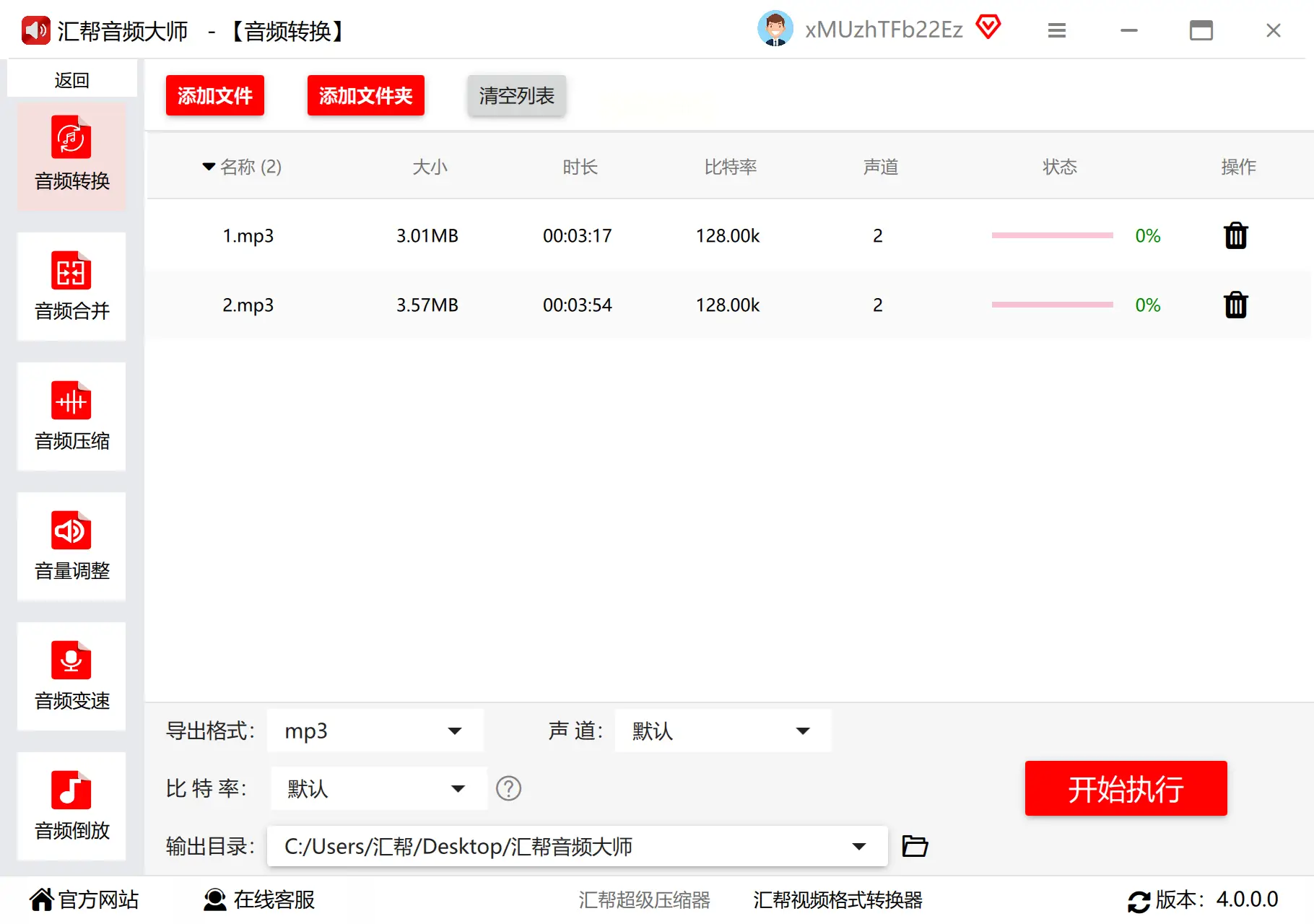Open the 音量调整 (volume adjust) tool
Viewport: 1314px width, 924px height.
pos(71,546)
